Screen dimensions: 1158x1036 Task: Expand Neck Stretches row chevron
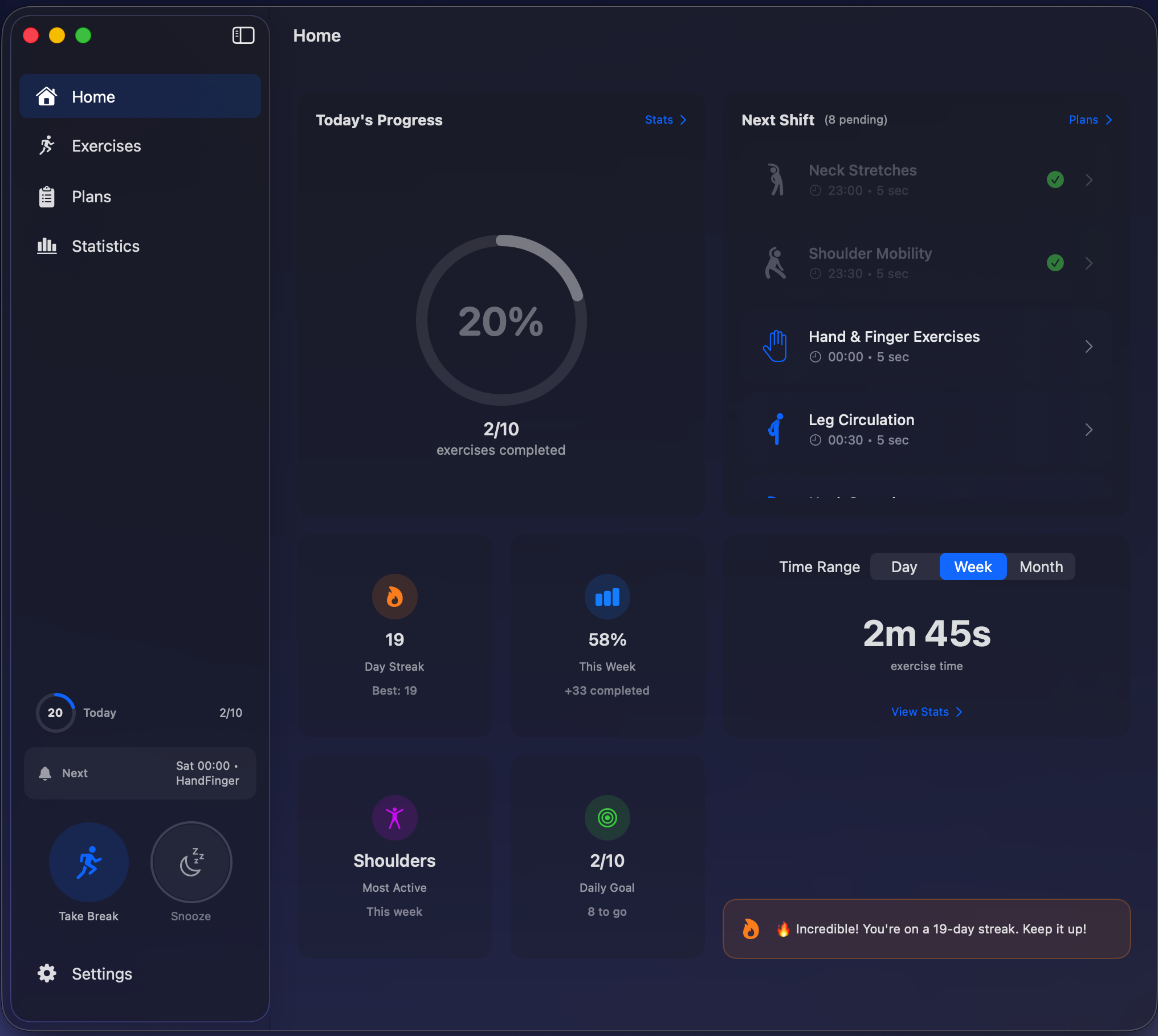tap(1088, 180)
